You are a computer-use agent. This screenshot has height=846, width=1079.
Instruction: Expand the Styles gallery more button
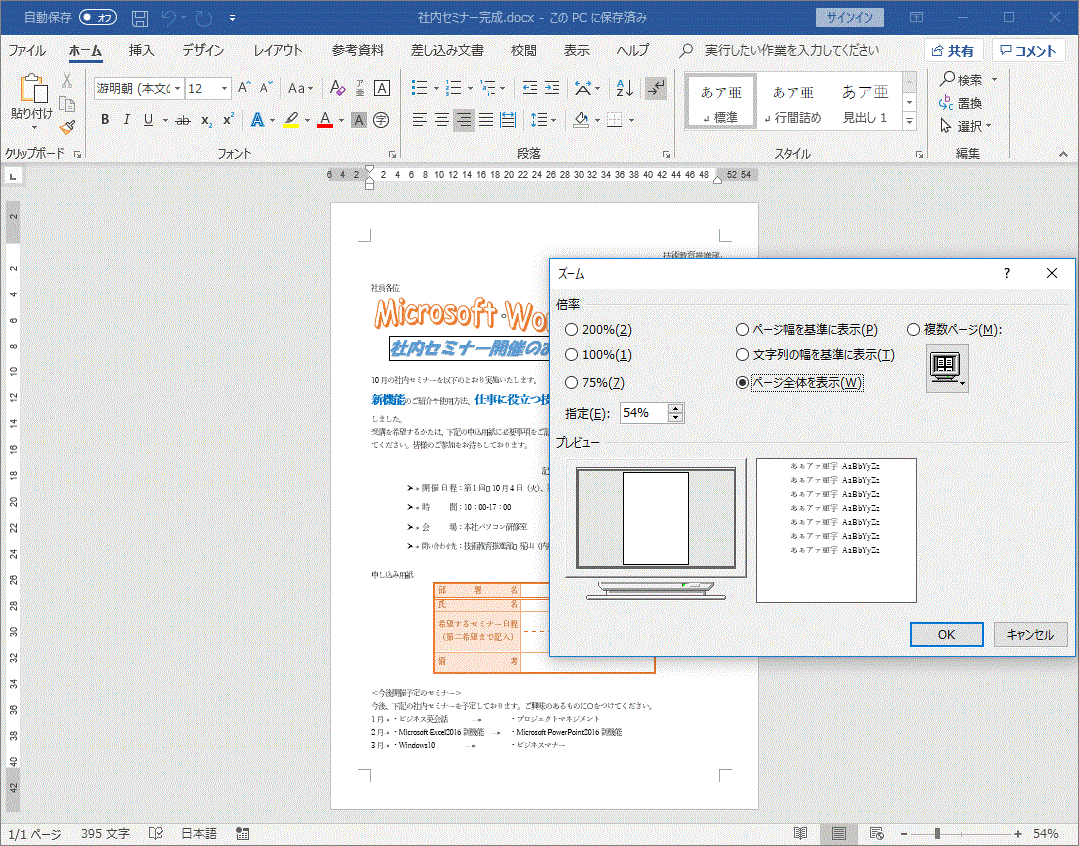pos(909,120)
